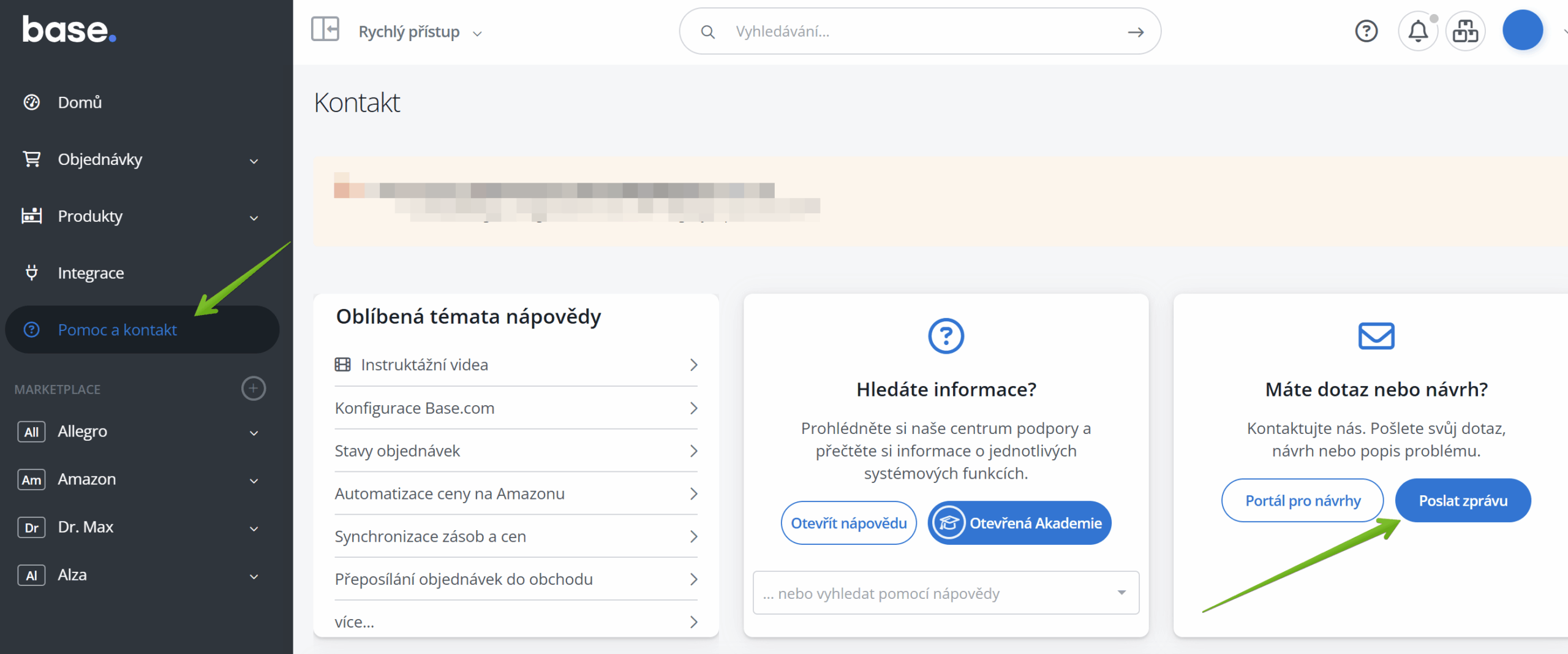Open the Rychlý přístup dropdown
The height and width of the screenshot is (654, 1568).
coord(420,32)
